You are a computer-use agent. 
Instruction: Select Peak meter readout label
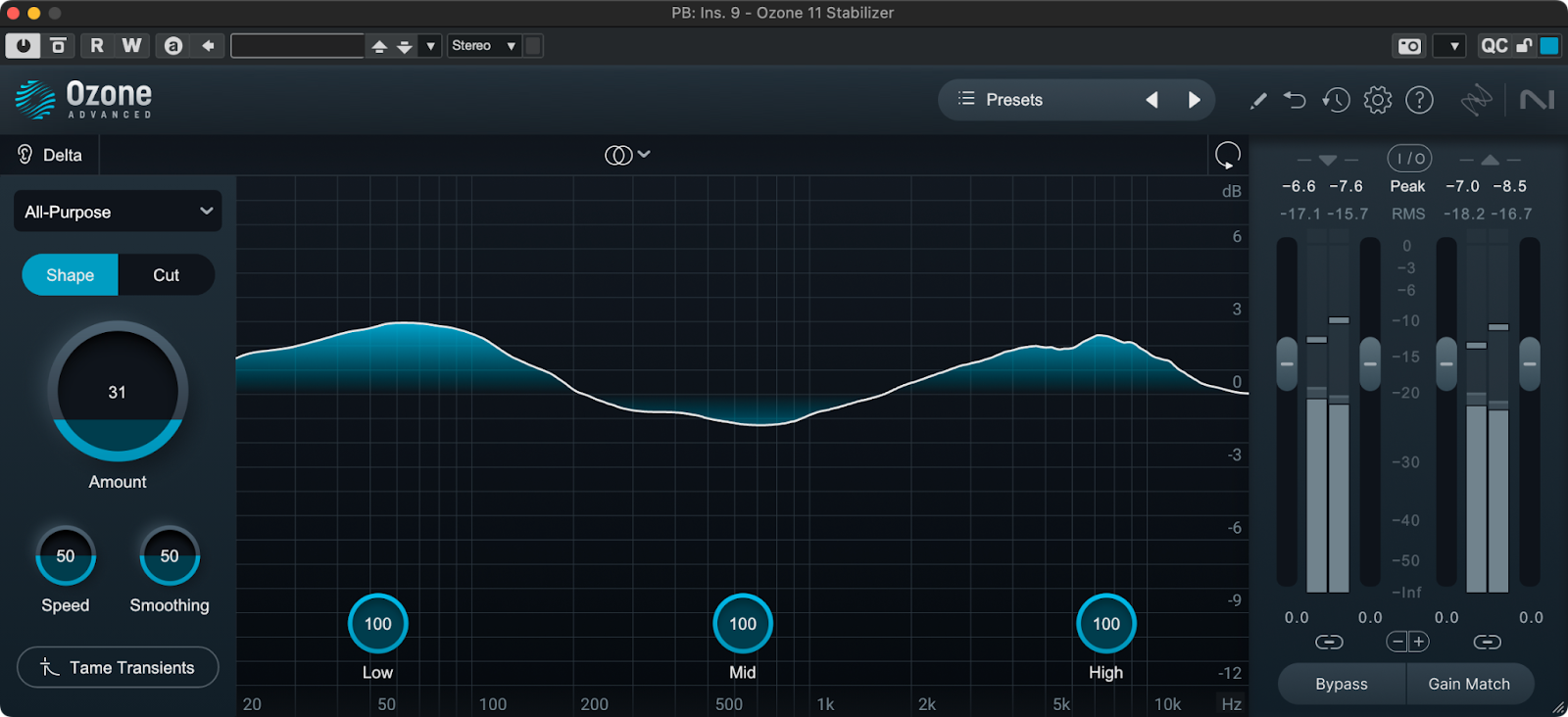pyautogui.click(x=1407, y=186)
